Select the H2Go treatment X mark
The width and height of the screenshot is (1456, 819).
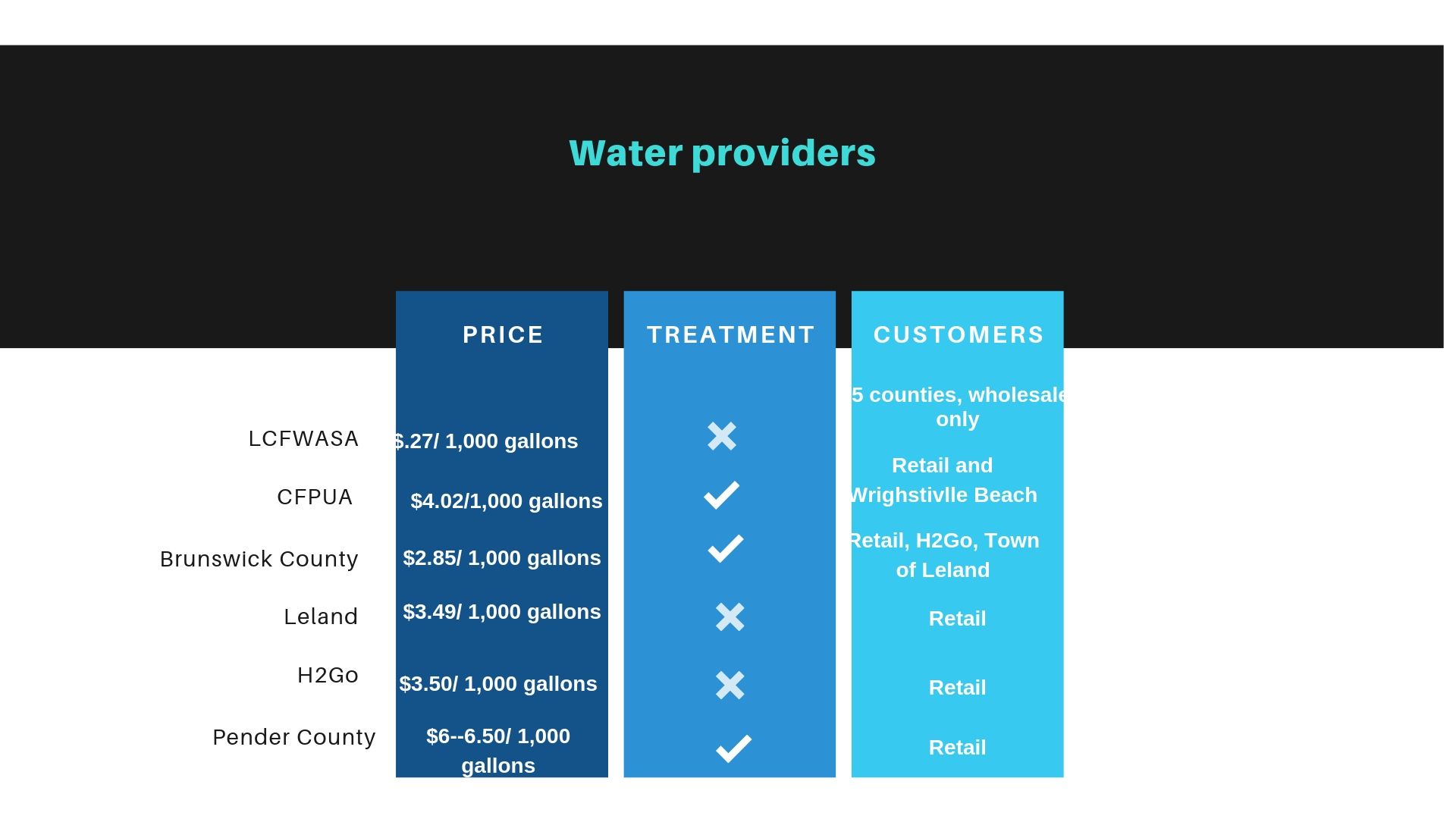pos(730,686)
